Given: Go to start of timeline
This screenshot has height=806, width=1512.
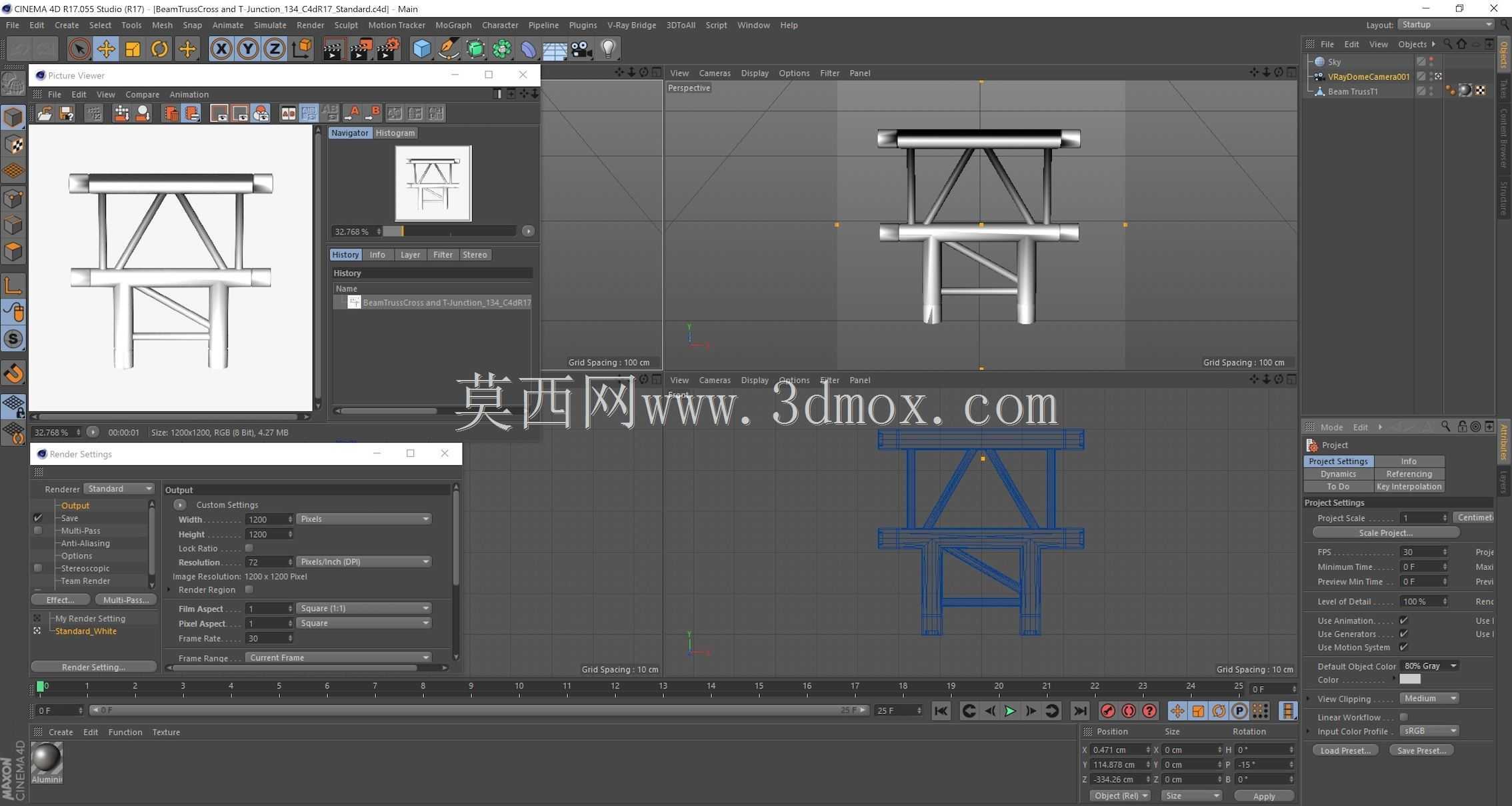Looking at the screenshot, I should pos(941,711).
